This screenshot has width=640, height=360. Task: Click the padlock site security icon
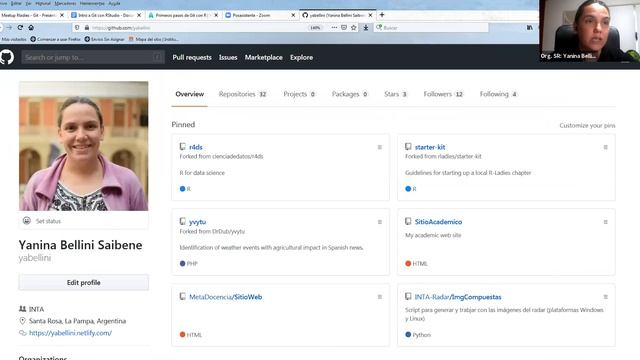point(87,27)
